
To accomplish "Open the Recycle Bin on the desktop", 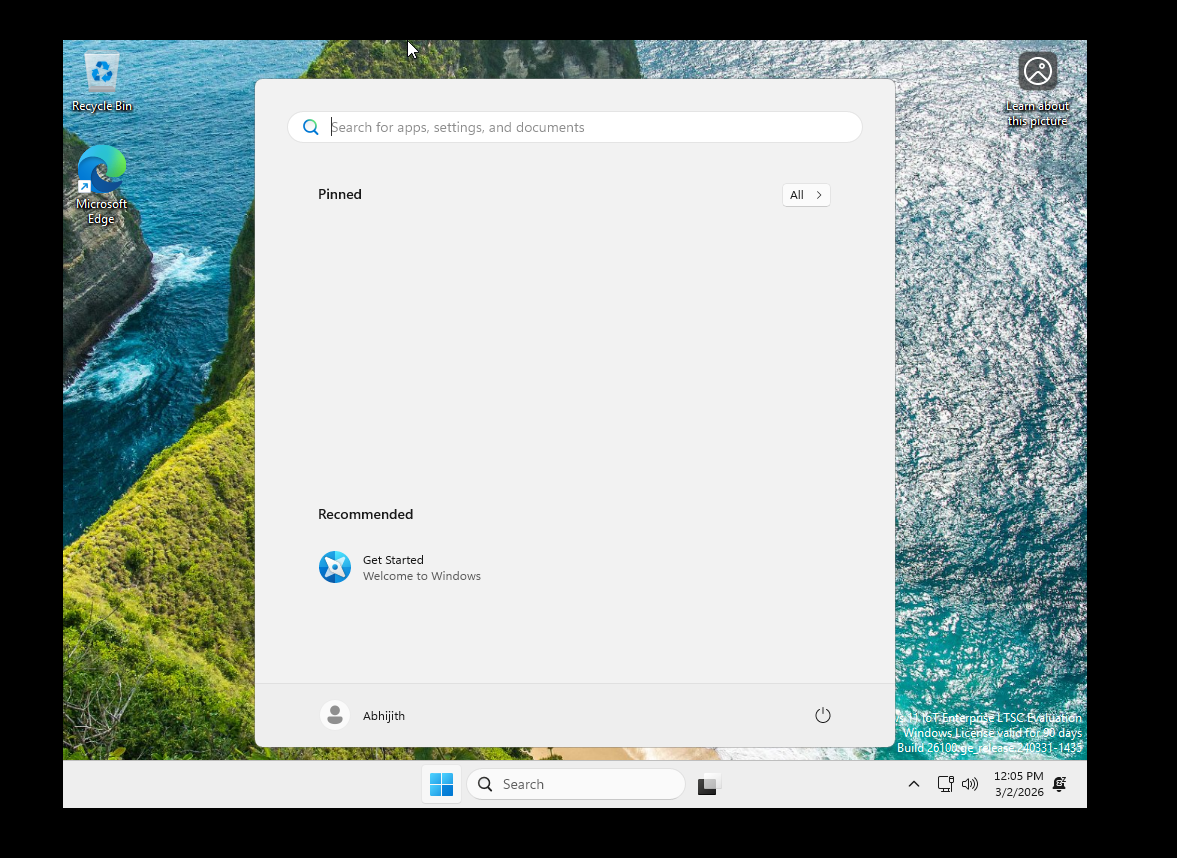I will [101, 72].
